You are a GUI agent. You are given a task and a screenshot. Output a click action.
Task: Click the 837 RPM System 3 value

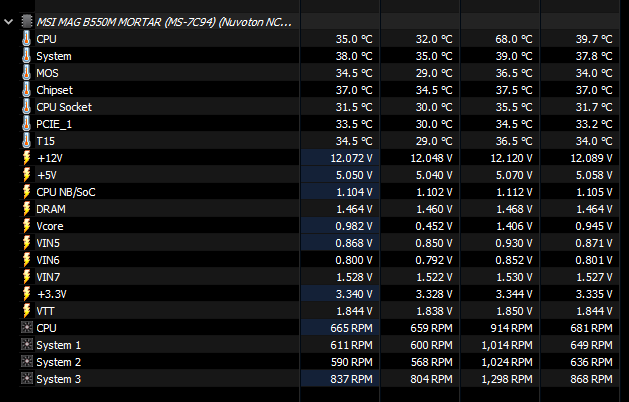tap(351, 379)
